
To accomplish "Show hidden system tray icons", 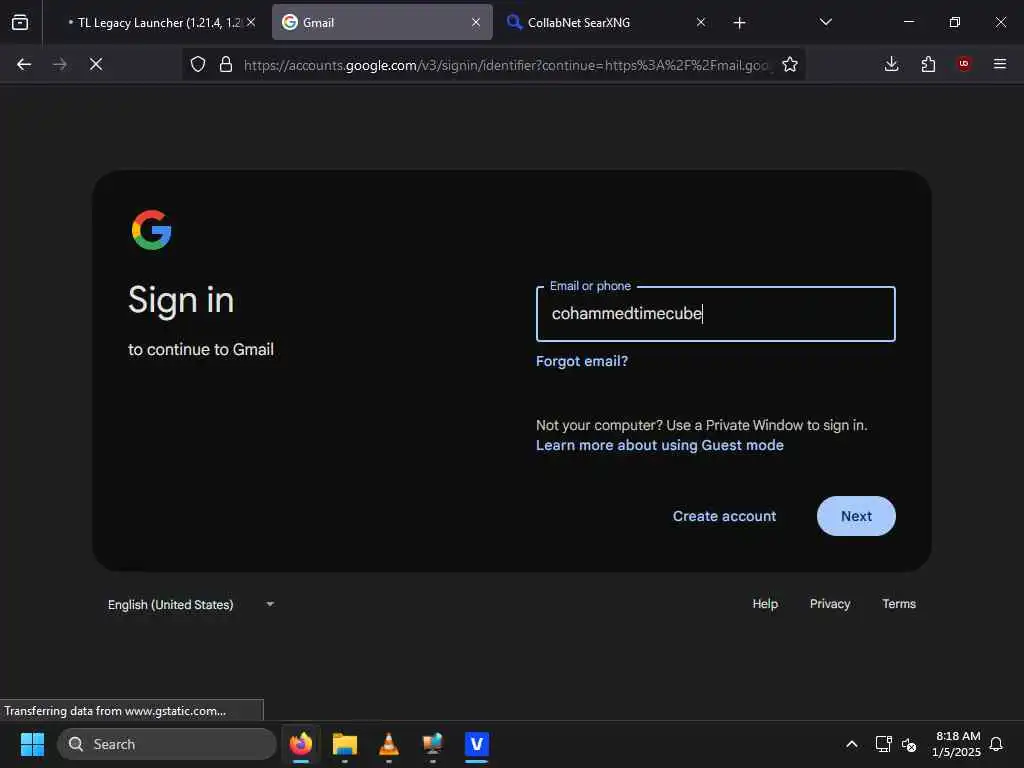I will click(852, 744).
